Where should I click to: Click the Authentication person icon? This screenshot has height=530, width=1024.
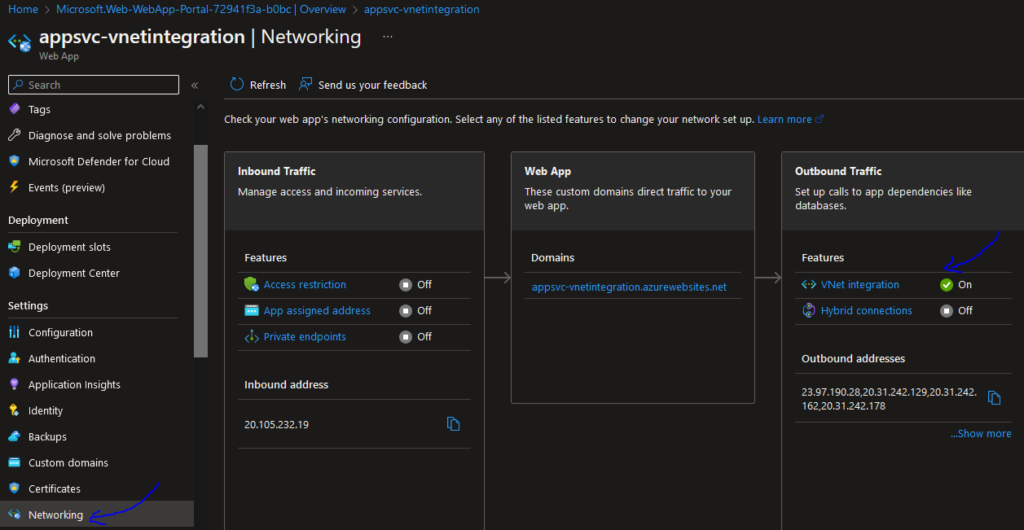[x=14, y=358]
